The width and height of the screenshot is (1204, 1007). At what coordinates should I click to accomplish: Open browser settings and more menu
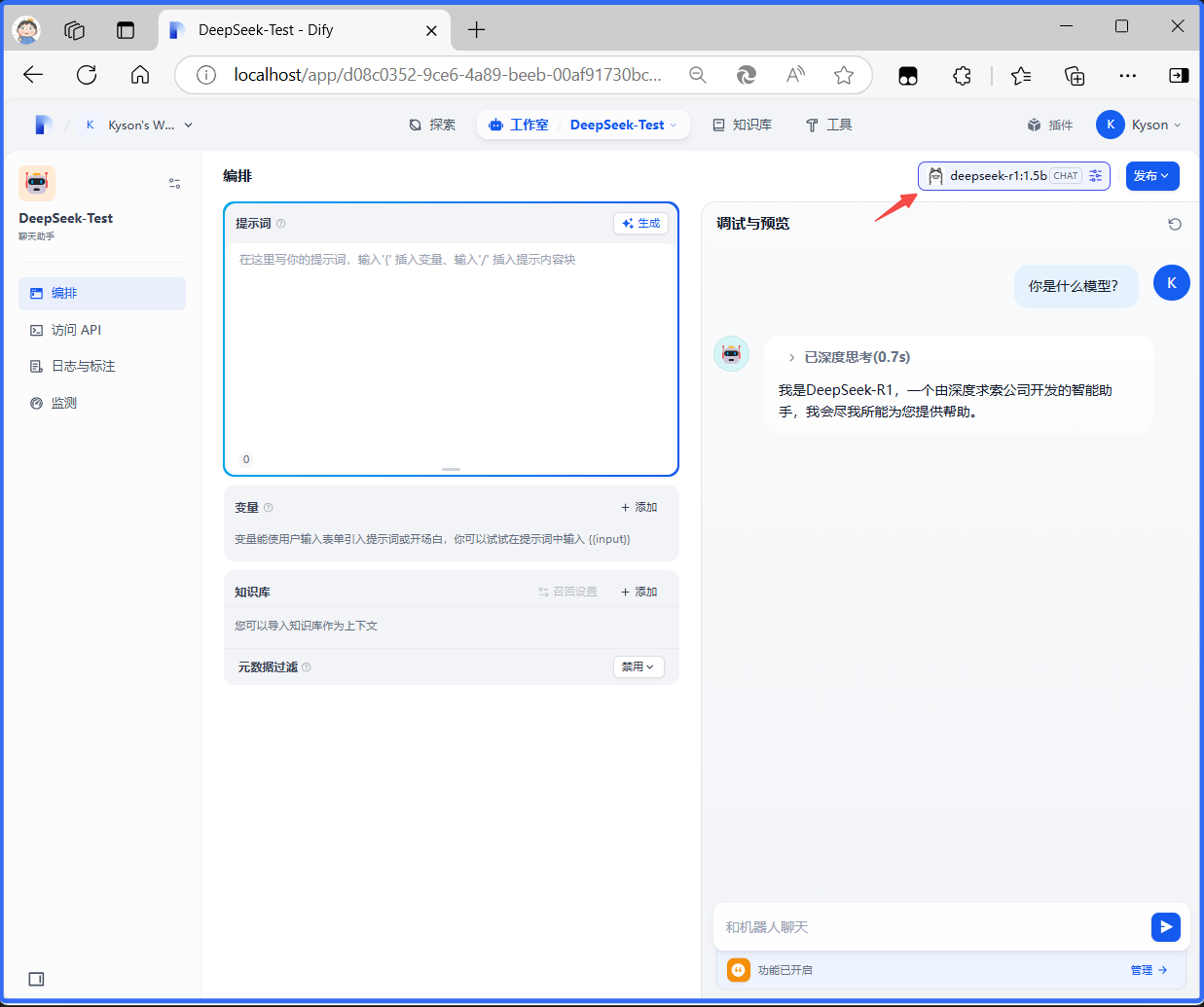coord(1127,75)
